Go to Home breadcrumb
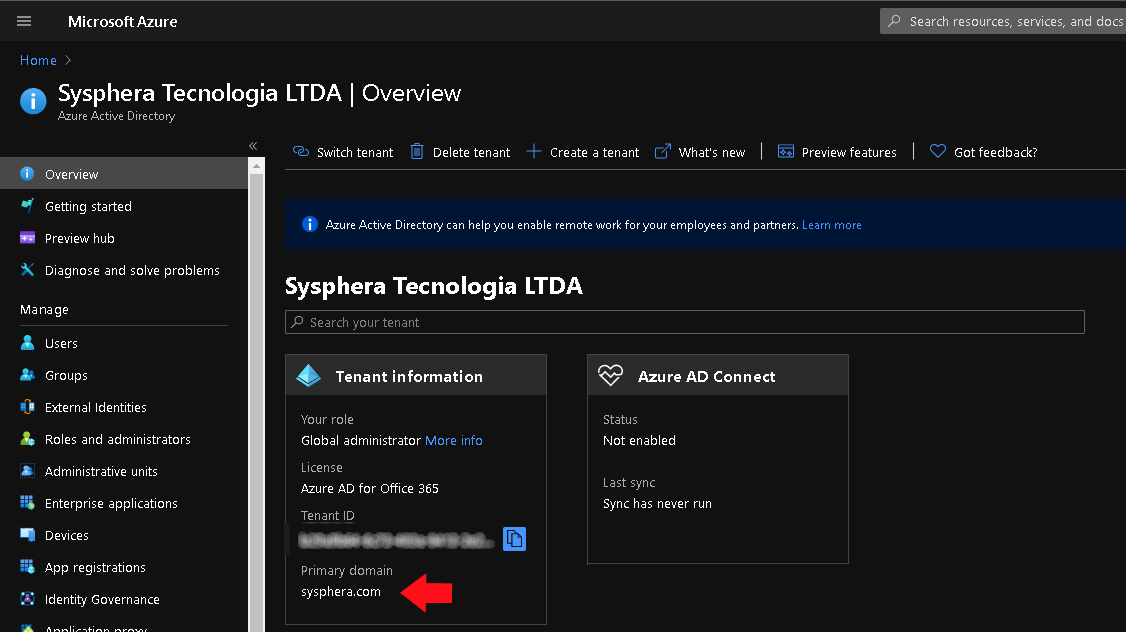This screenshot has width=1126, height=632. pos(38,60)
